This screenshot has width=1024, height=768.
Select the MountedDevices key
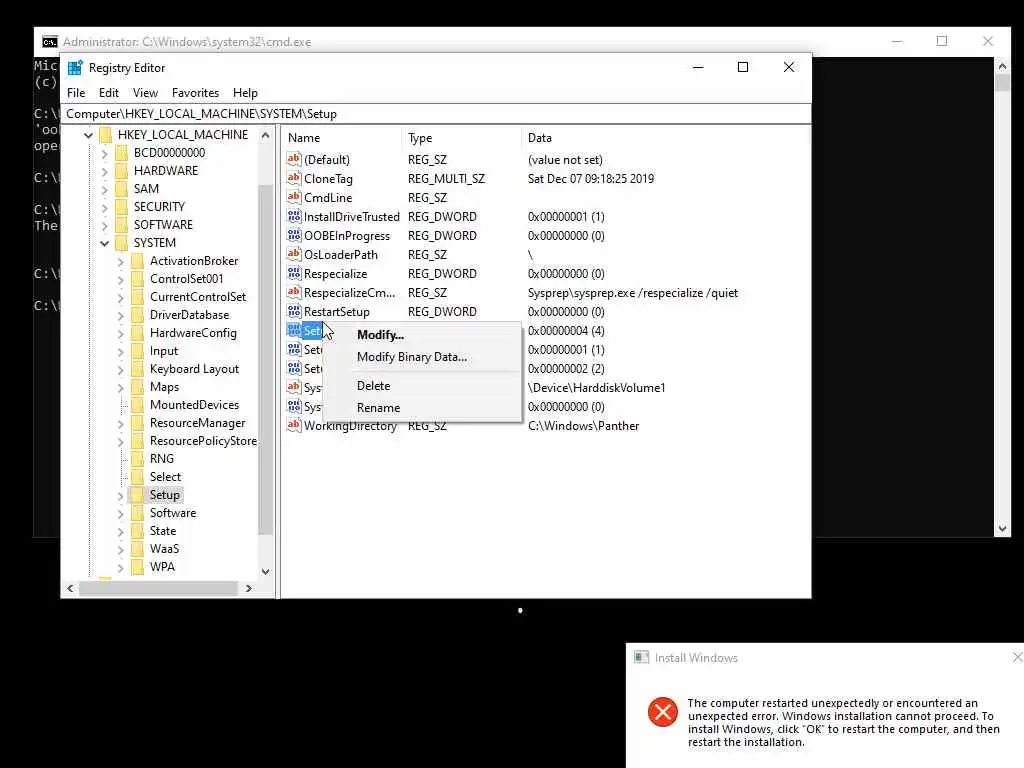(x=194, y=405)
